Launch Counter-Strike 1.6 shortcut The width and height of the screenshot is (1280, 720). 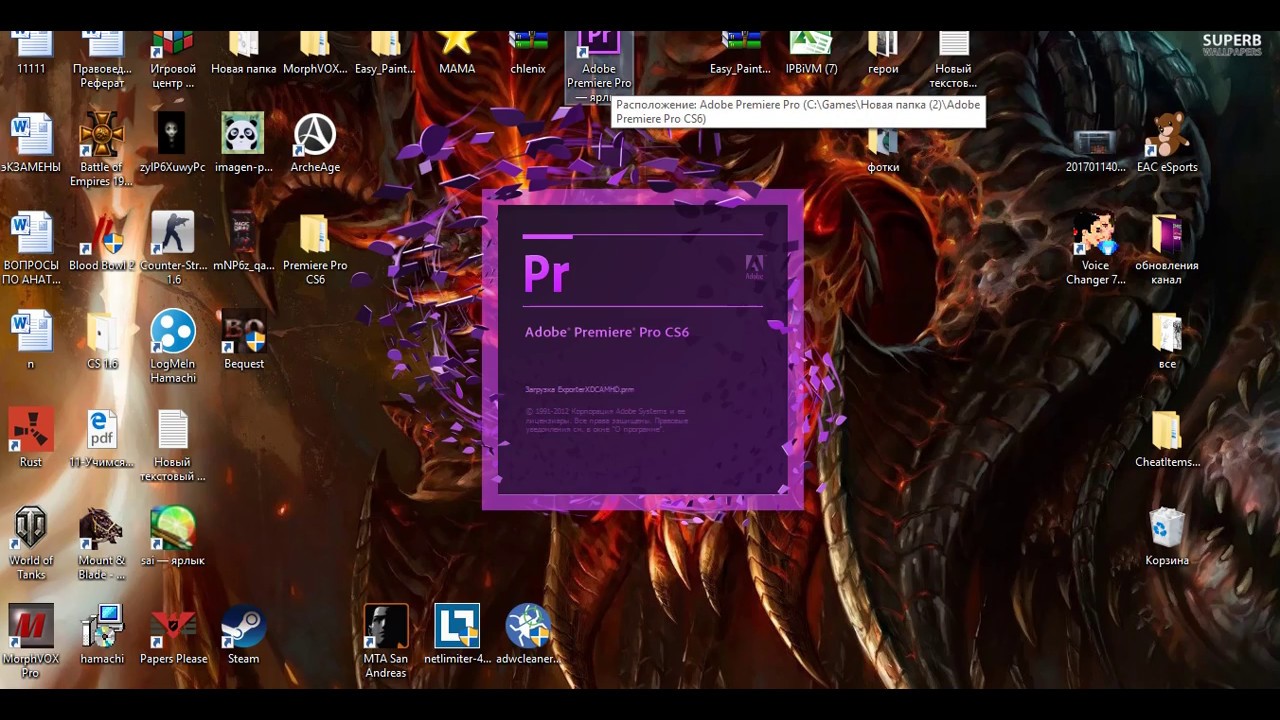click(x=173, y=248)
